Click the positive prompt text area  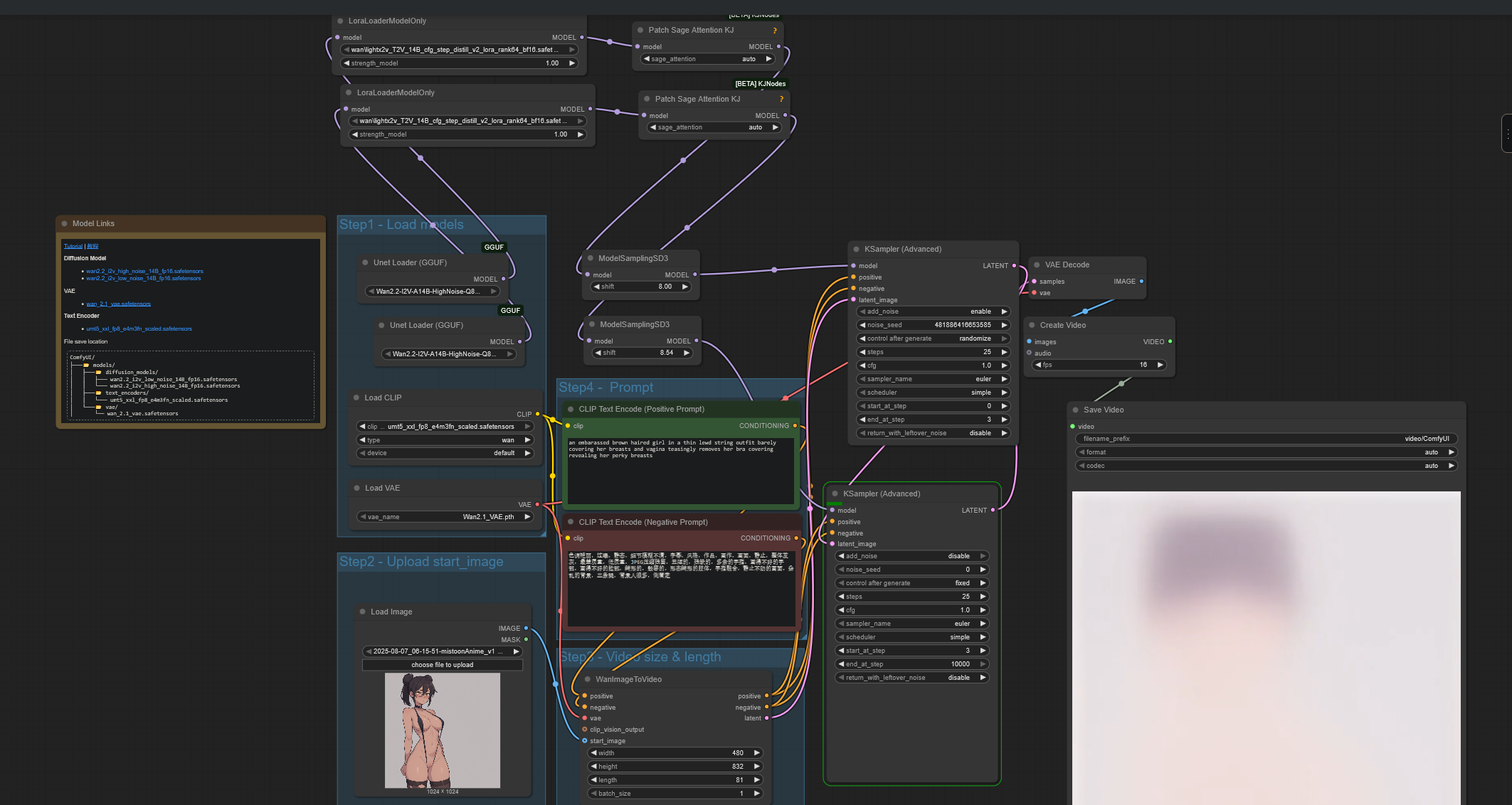[680, 469]
